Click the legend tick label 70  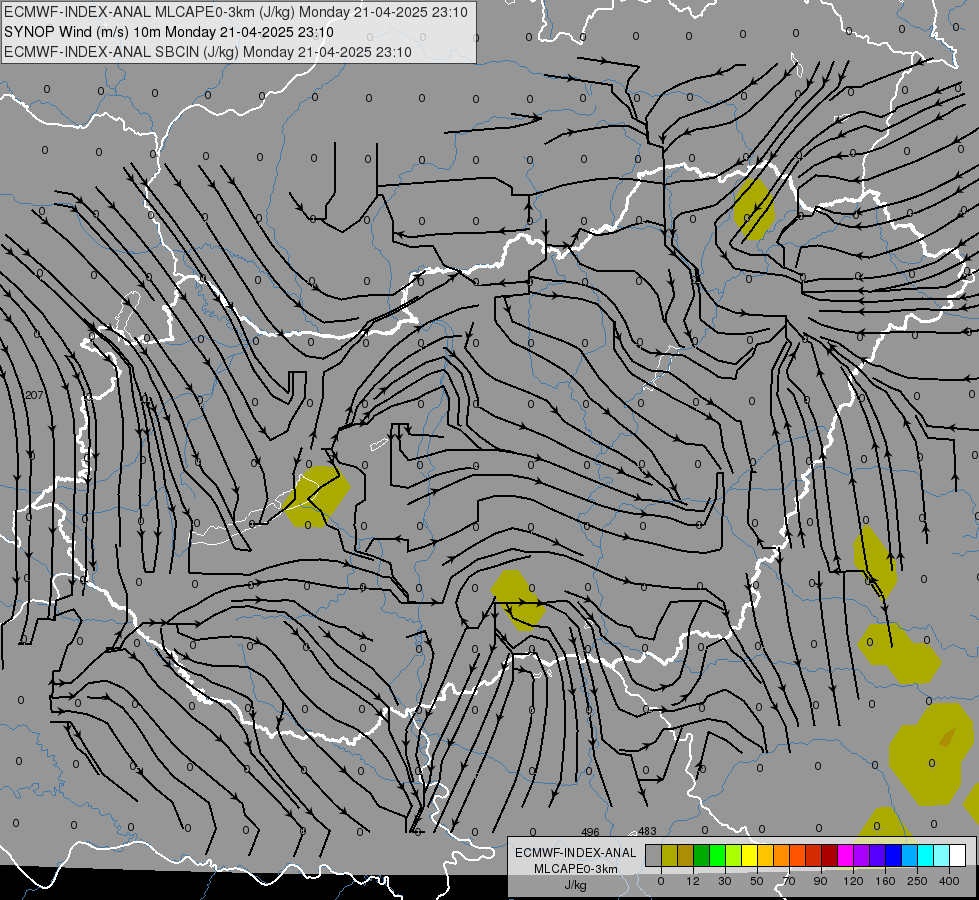[x=789, y=881]
